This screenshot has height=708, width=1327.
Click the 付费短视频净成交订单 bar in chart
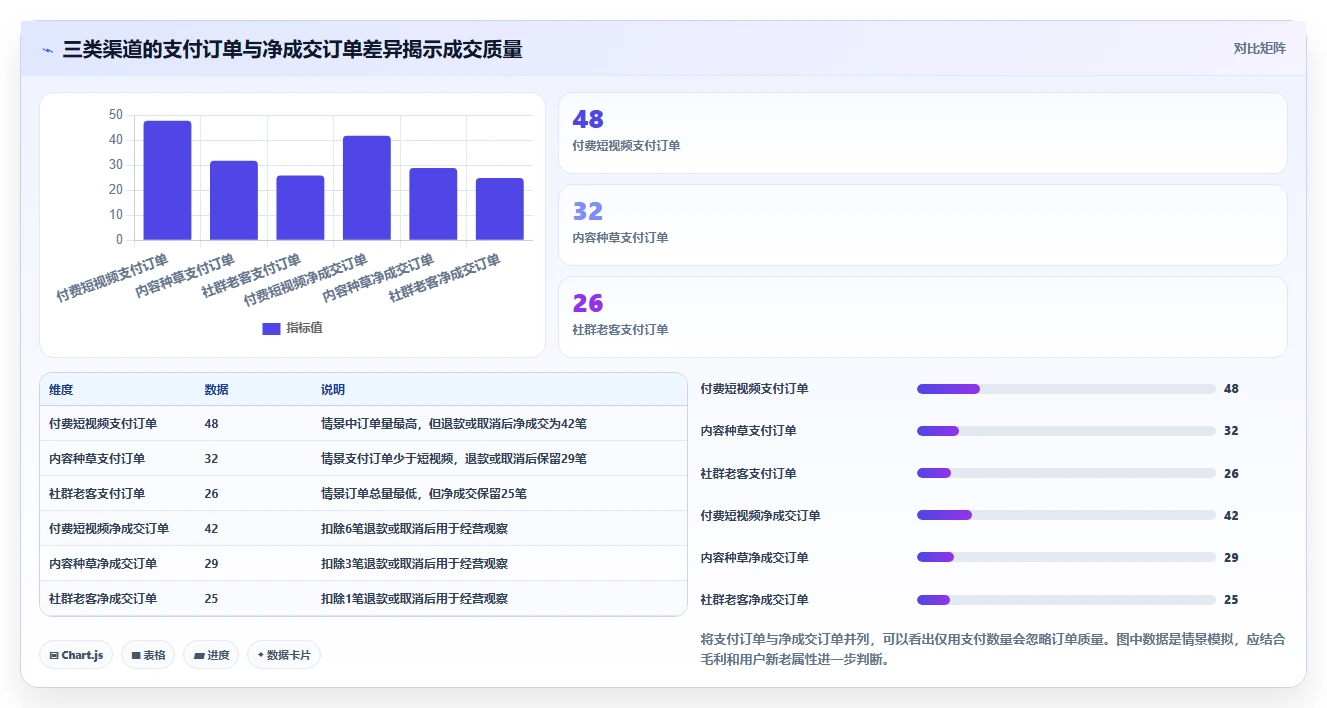367,188
